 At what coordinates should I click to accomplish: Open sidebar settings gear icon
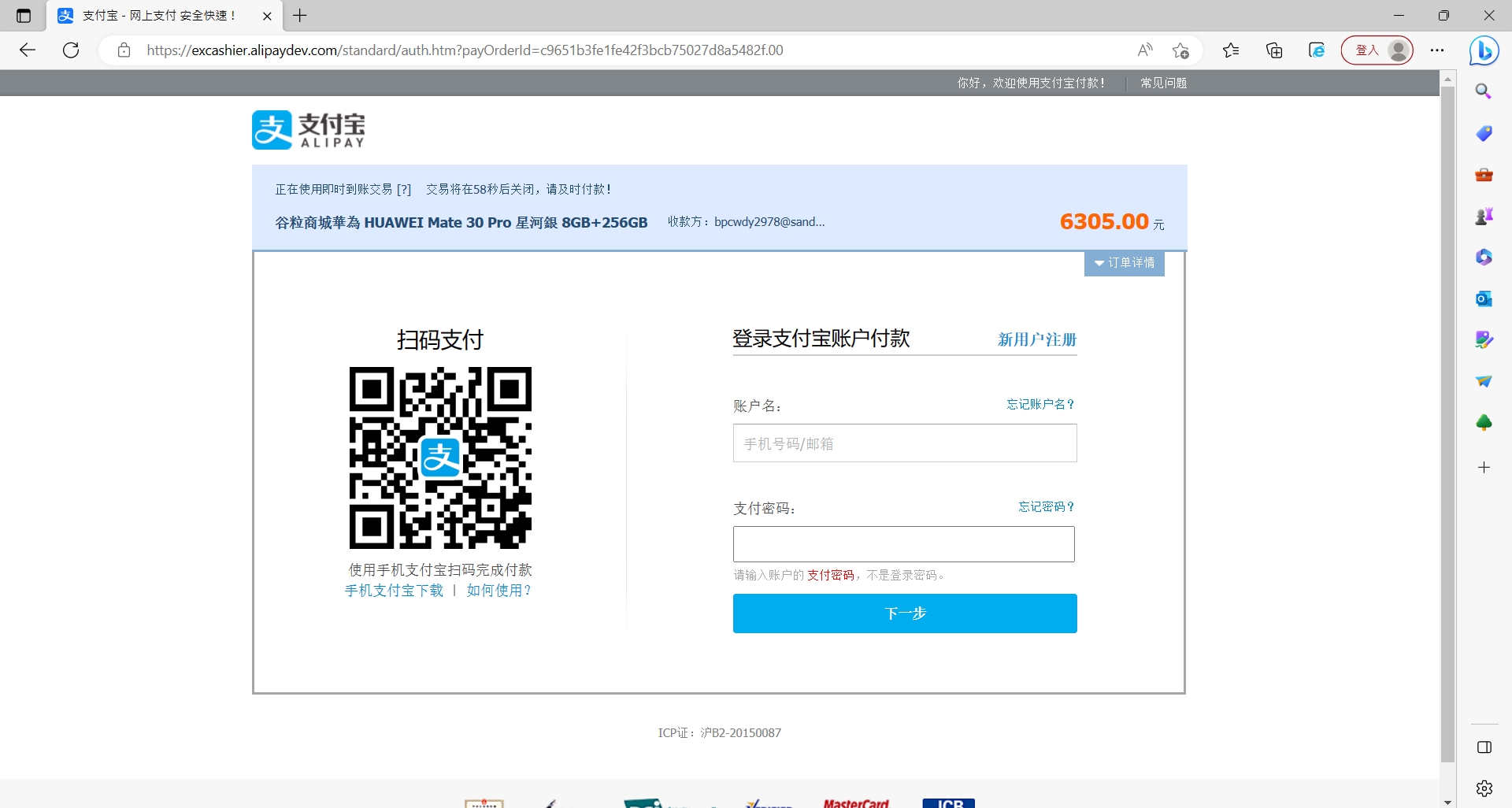click(x=1484, y=788)
